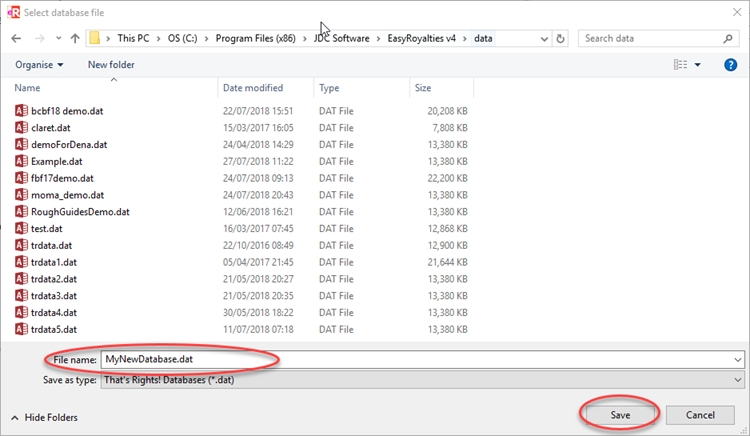750x436 pixels.
Task: Select the data breadcrumb segment
Action: (x=483, y=38)
